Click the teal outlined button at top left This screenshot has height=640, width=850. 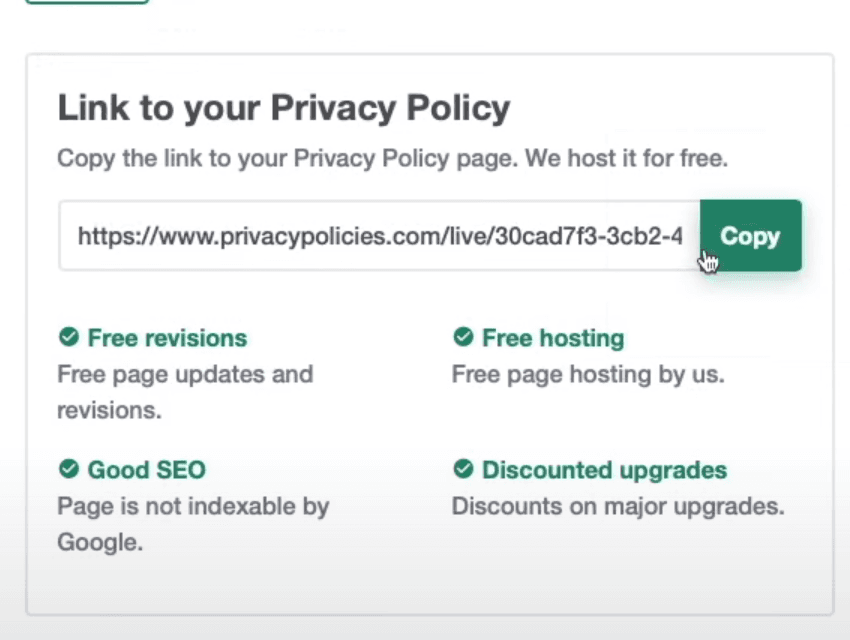point(87,3)
